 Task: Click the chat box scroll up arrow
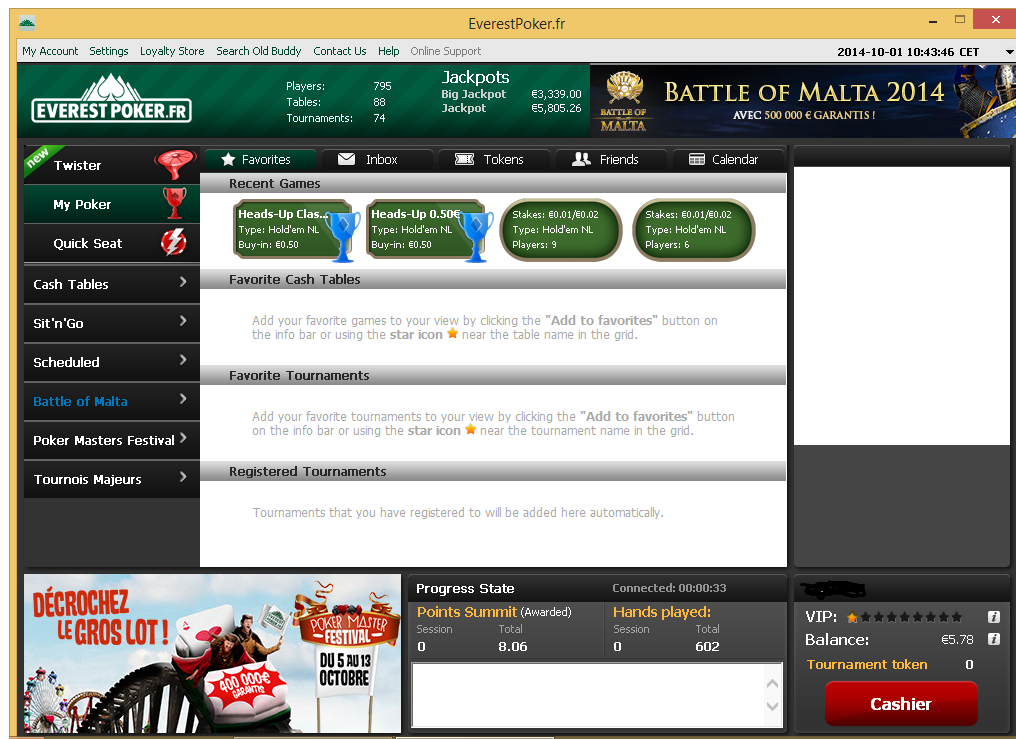tap(772, 684)
